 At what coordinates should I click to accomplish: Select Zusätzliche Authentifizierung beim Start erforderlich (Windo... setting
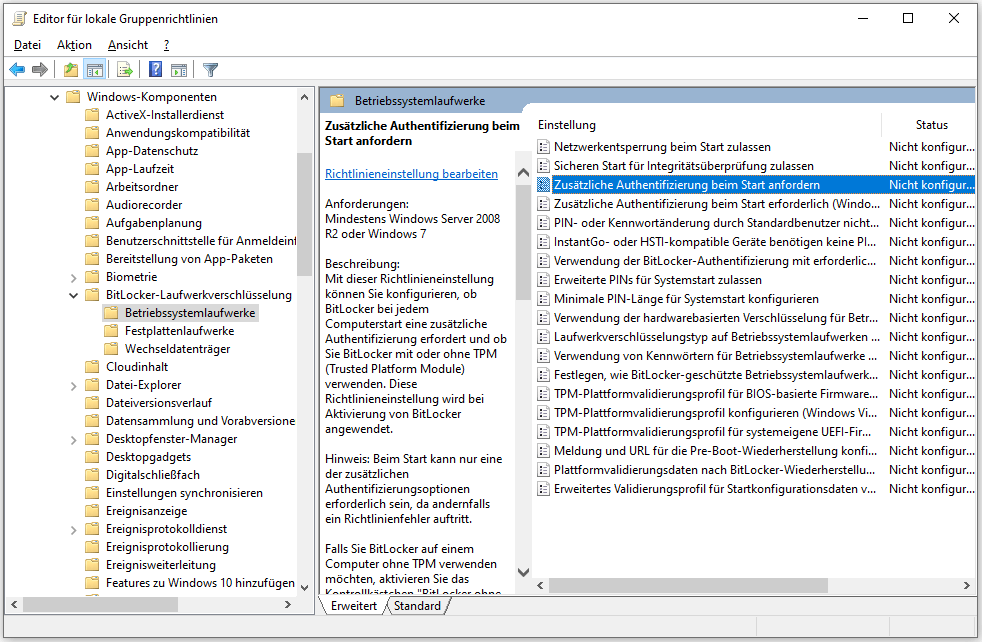click(x=716, y=204)
